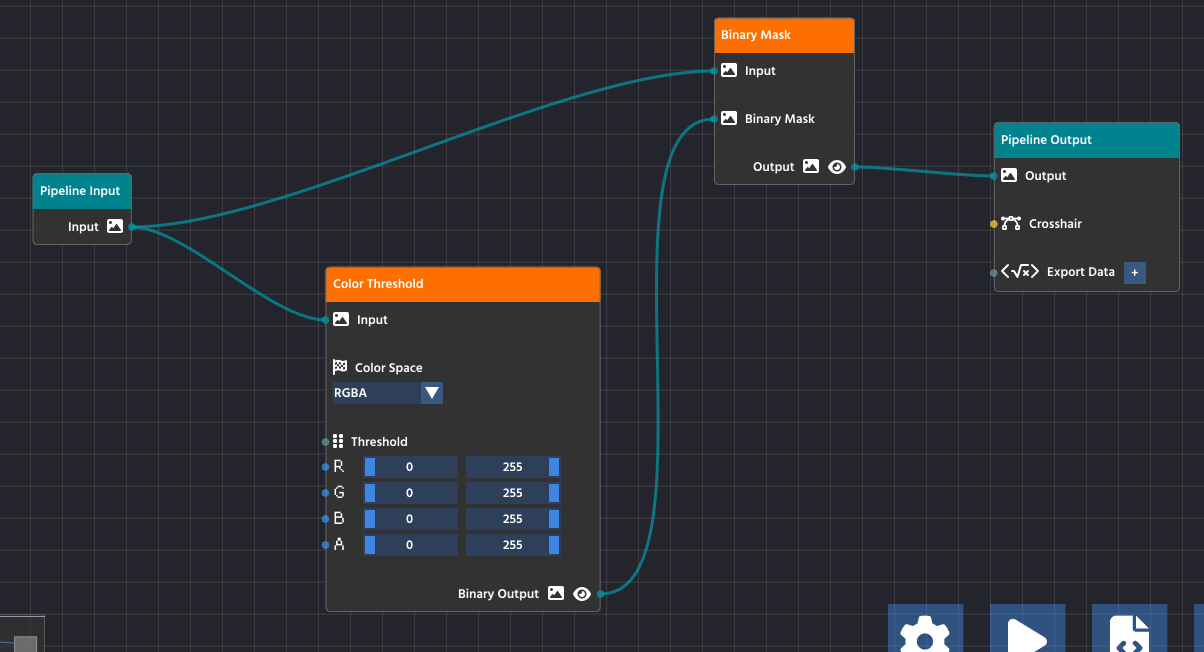The width and height of the screenshot is (1204, 652).
Task: Add a new Export Data entry with plus button
Action: pyautogui.click(x=1134, y=272)
